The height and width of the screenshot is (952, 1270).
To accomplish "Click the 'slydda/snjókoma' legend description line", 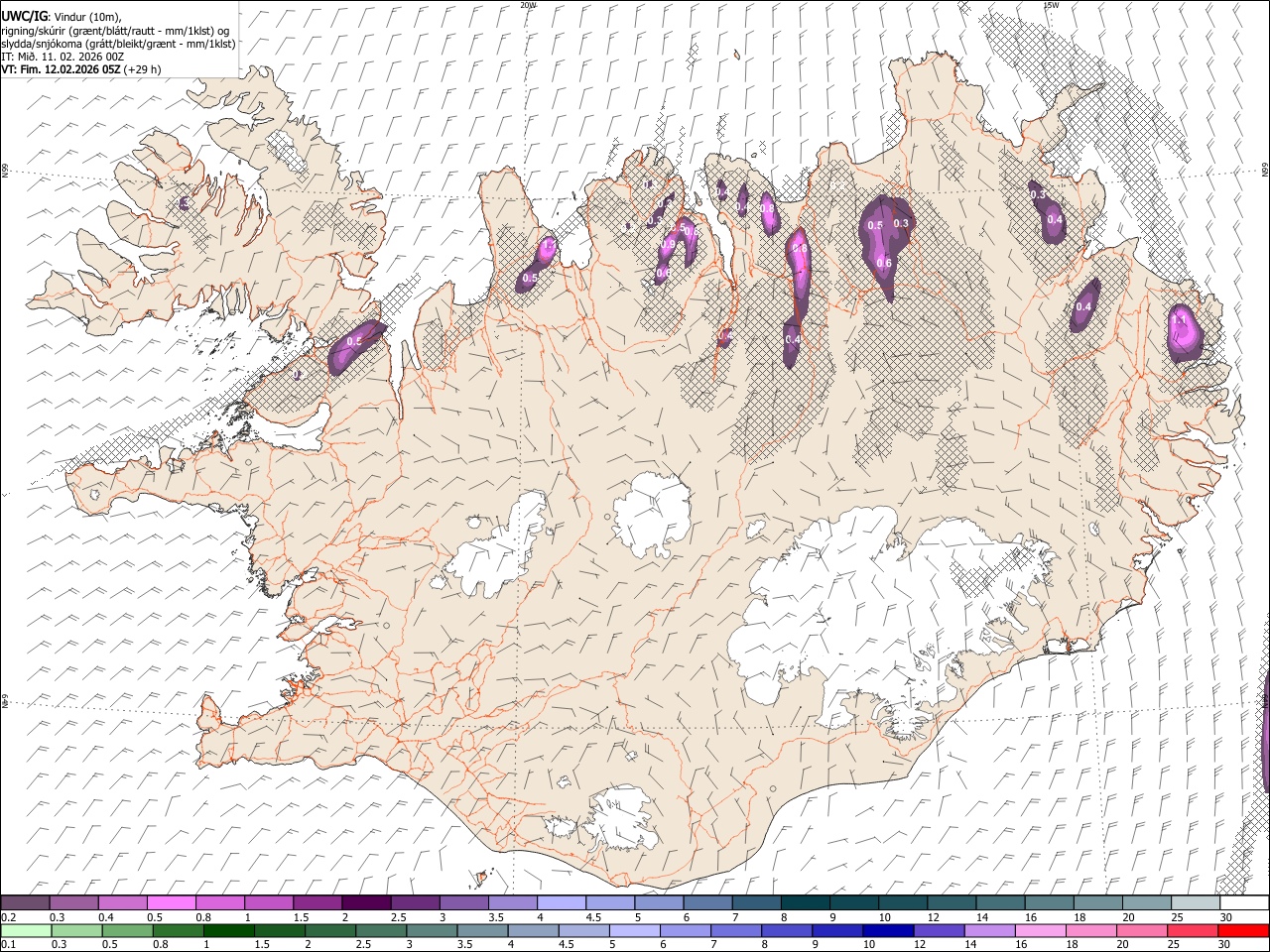I will [x=118, y=44].
